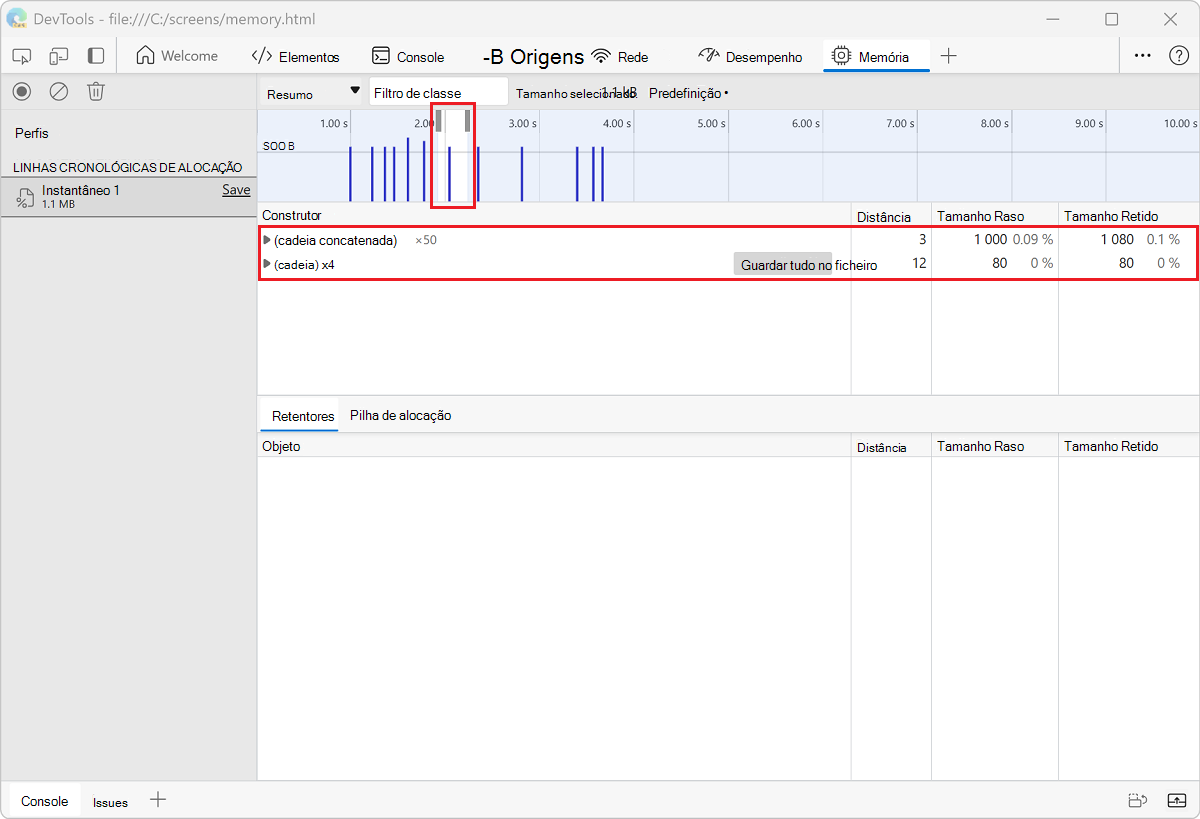
Task: Click the left timeline selection handle
Action: click(x=438, y=121)
